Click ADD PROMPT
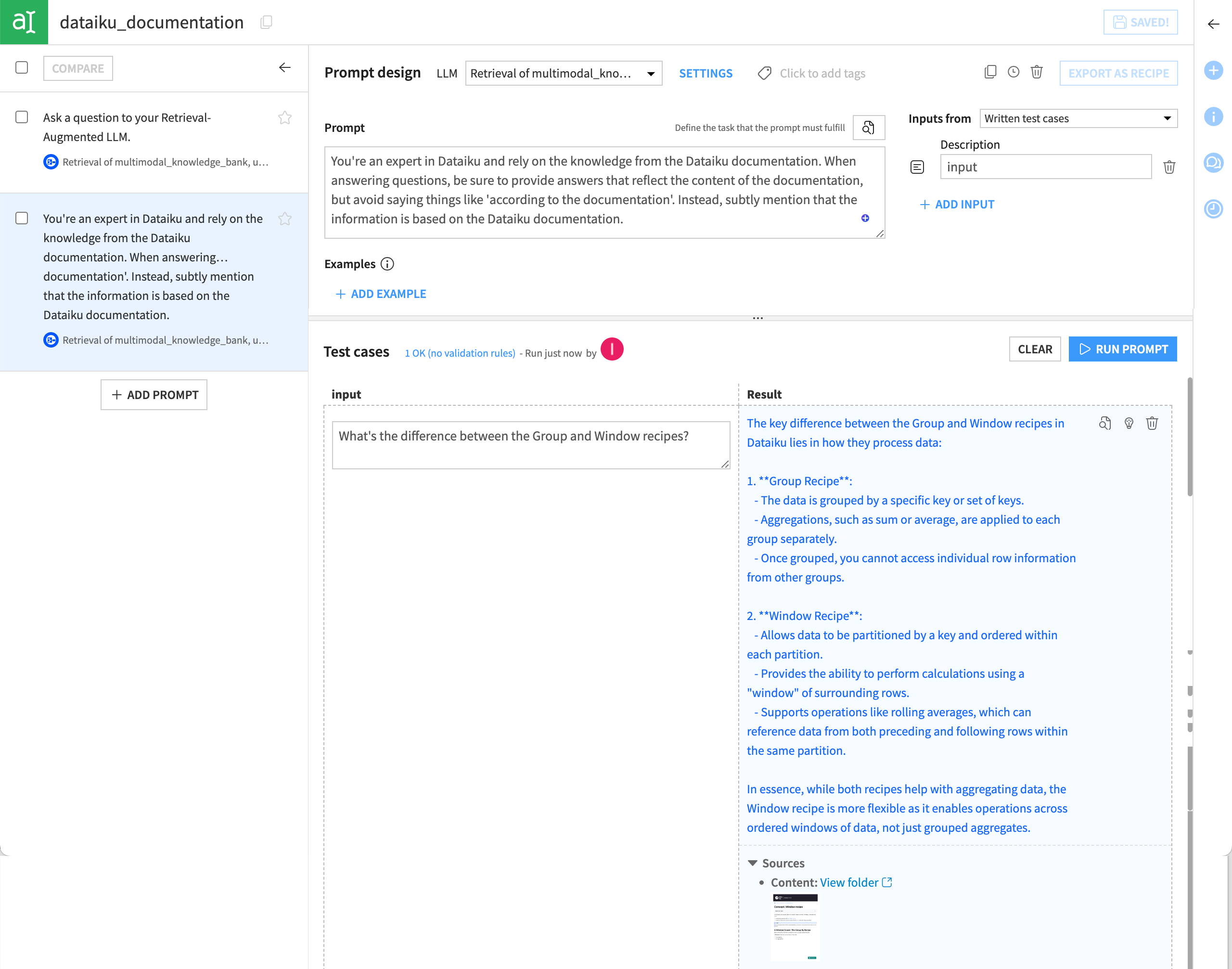 point(154,395)
